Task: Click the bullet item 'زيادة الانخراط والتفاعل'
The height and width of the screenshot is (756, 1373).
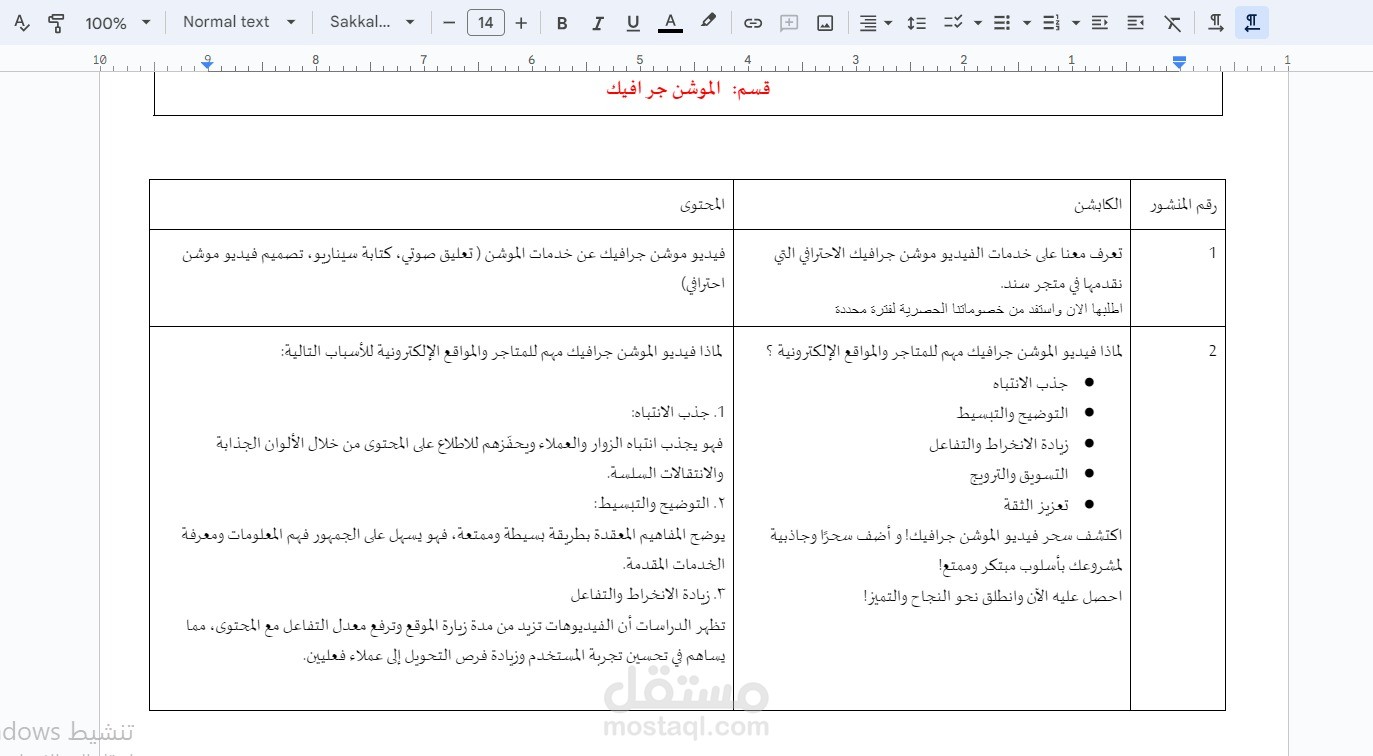Action: (999, 444)
